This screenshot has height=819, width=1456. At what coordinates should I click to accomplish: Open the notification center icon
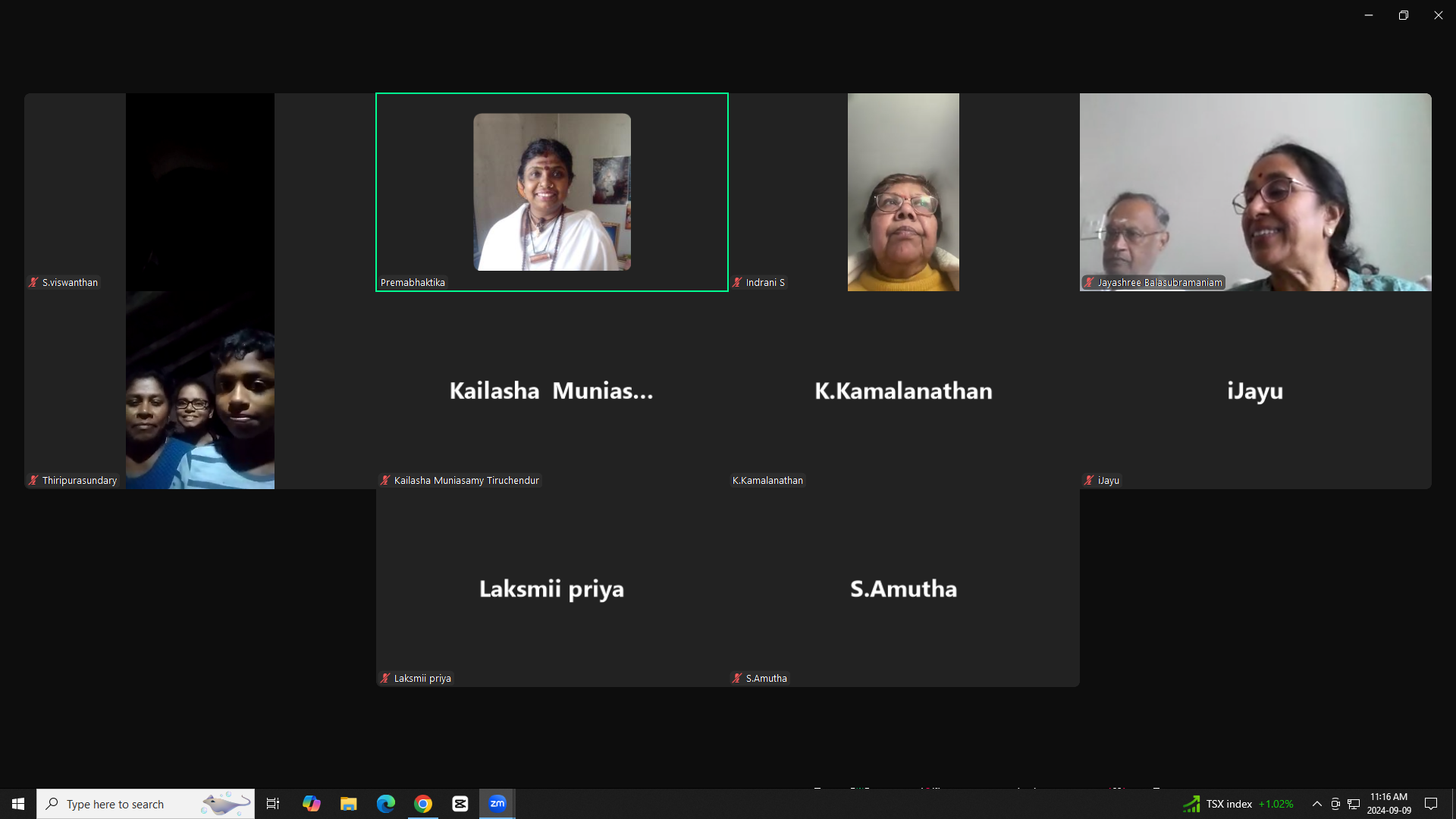point(1431,804)
